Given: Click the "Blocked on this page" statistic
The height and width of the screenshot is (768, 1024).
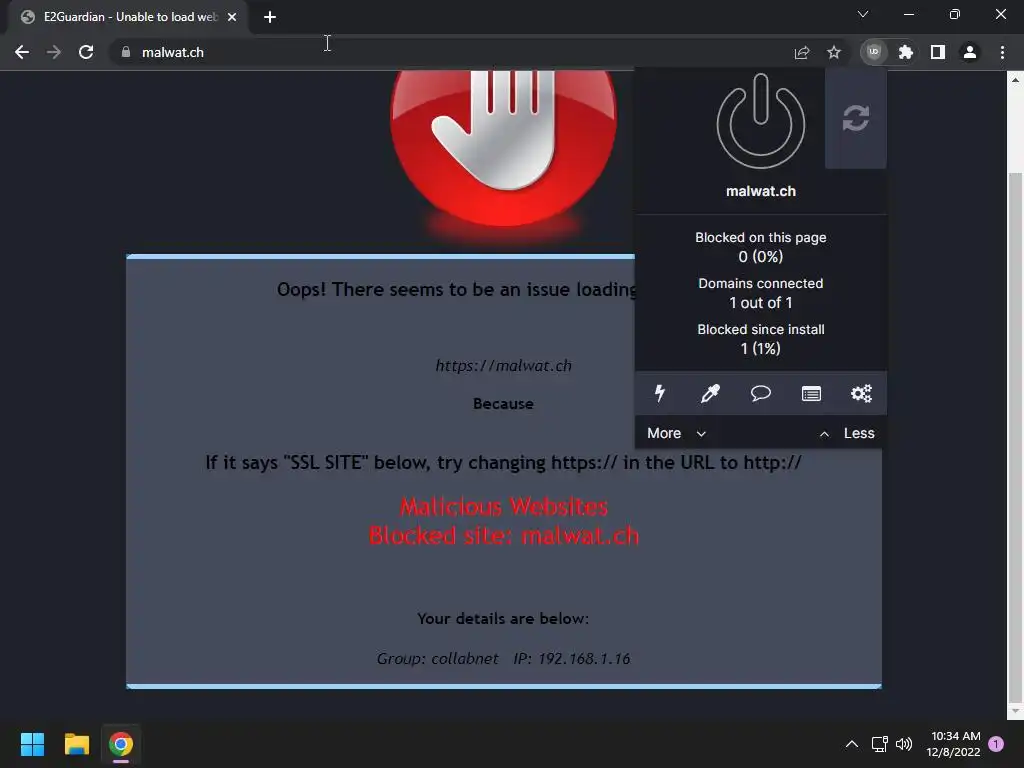Looking at the screenshot, I should point(761,247).
